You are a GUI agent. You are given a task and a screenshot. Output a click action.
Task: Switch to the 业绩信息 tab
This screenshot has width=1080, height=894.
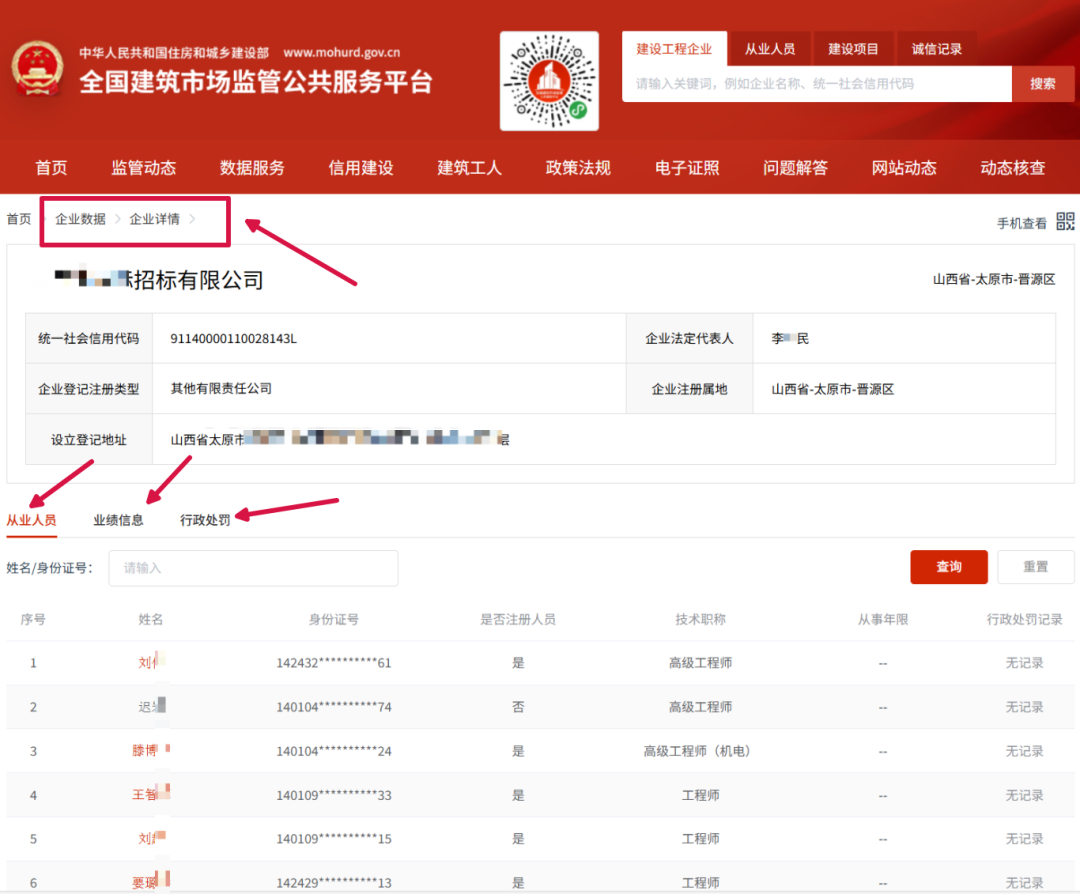[x=118, y=520]
